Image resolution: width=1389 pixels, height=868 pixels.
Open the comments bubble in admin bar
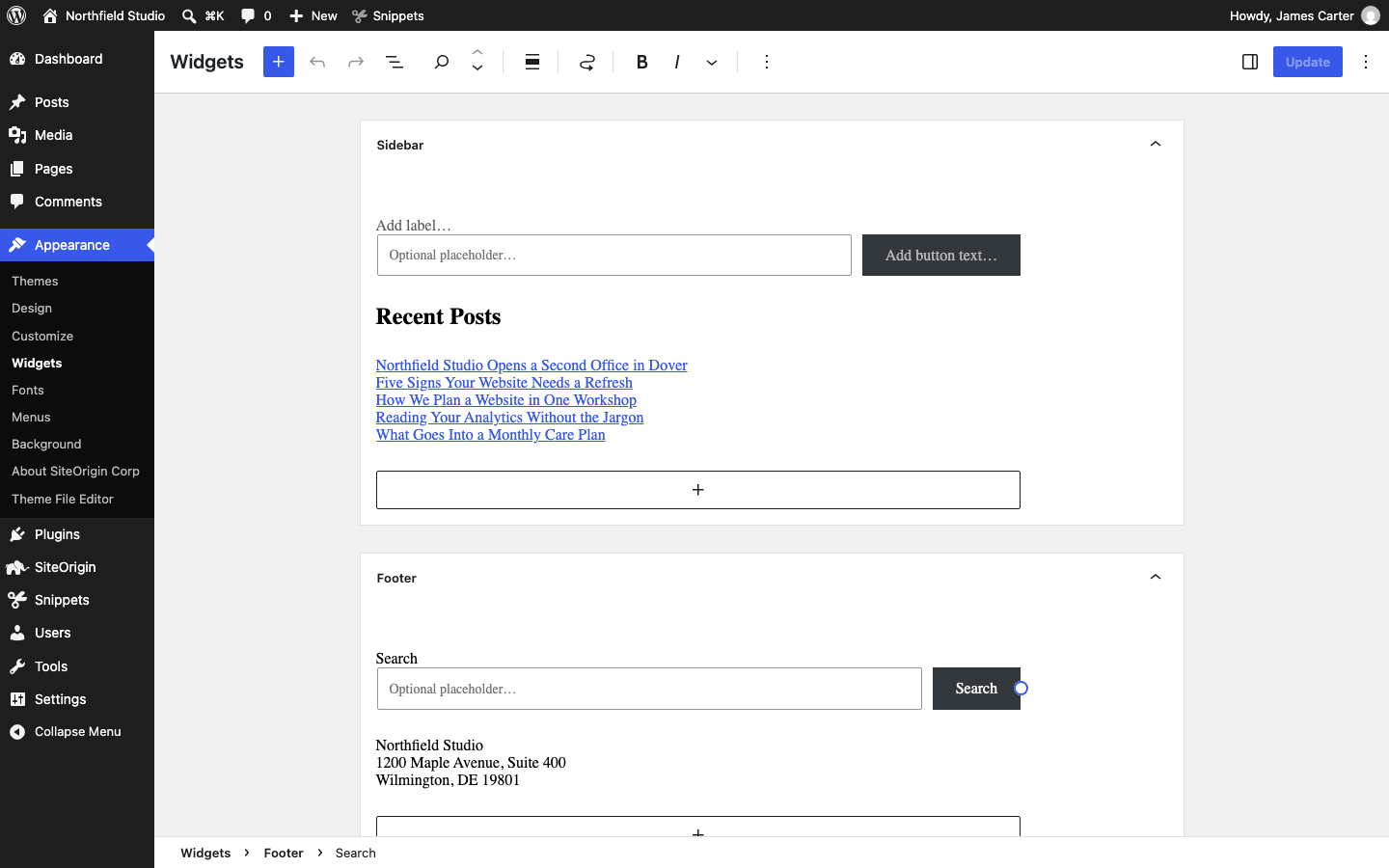click(257, 15)
